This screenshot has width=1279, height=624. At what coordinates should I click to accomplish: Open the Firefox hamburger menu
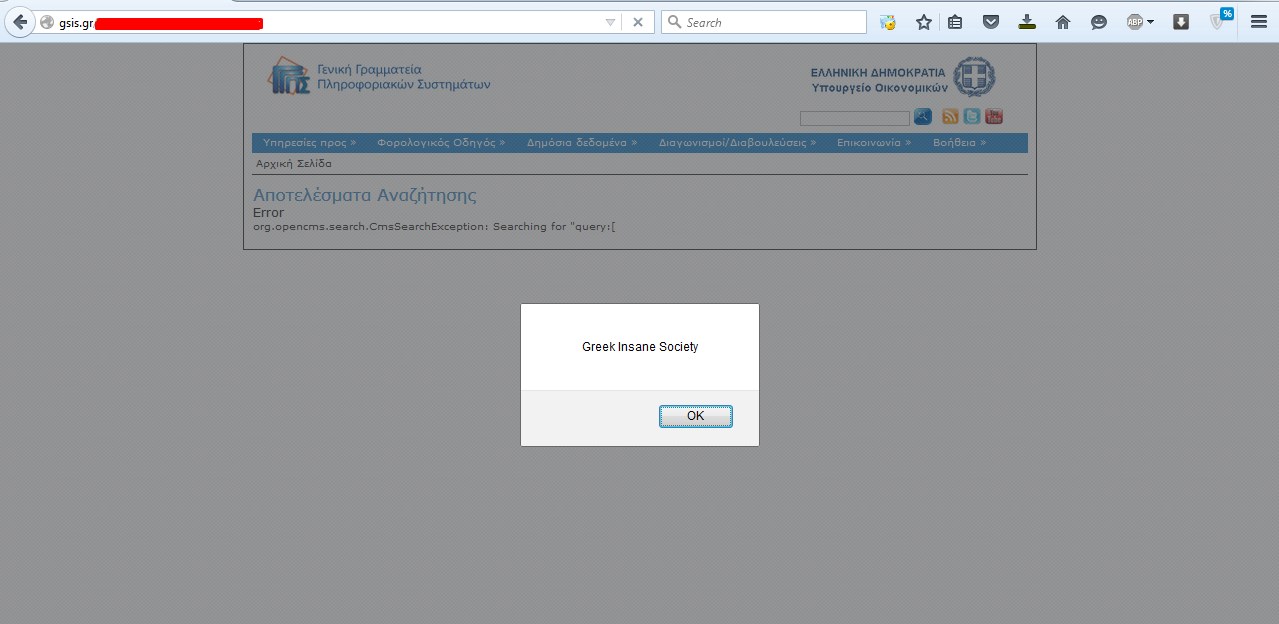(x=1258, y=22)
